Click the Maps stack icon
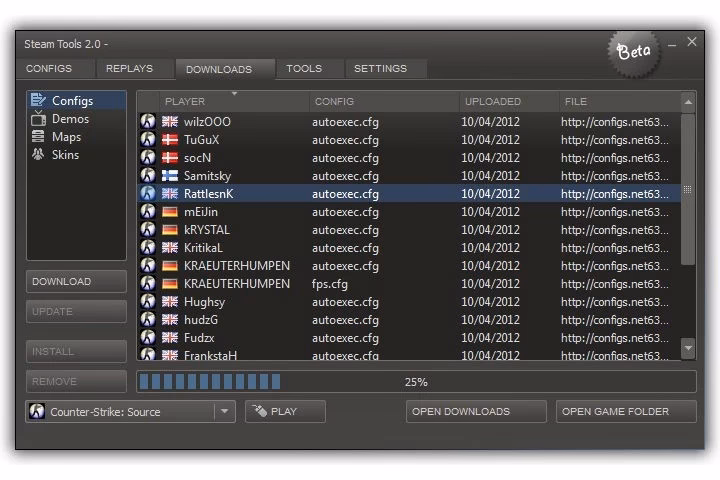This screenshot has height=480, width=720. (38, 136)
